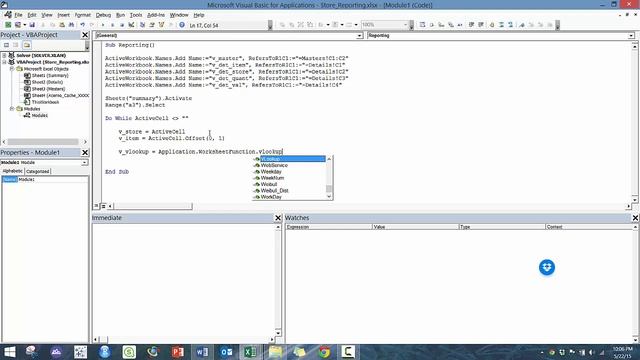Open Excel from the Windows taskbar

(x=250, y=352)
